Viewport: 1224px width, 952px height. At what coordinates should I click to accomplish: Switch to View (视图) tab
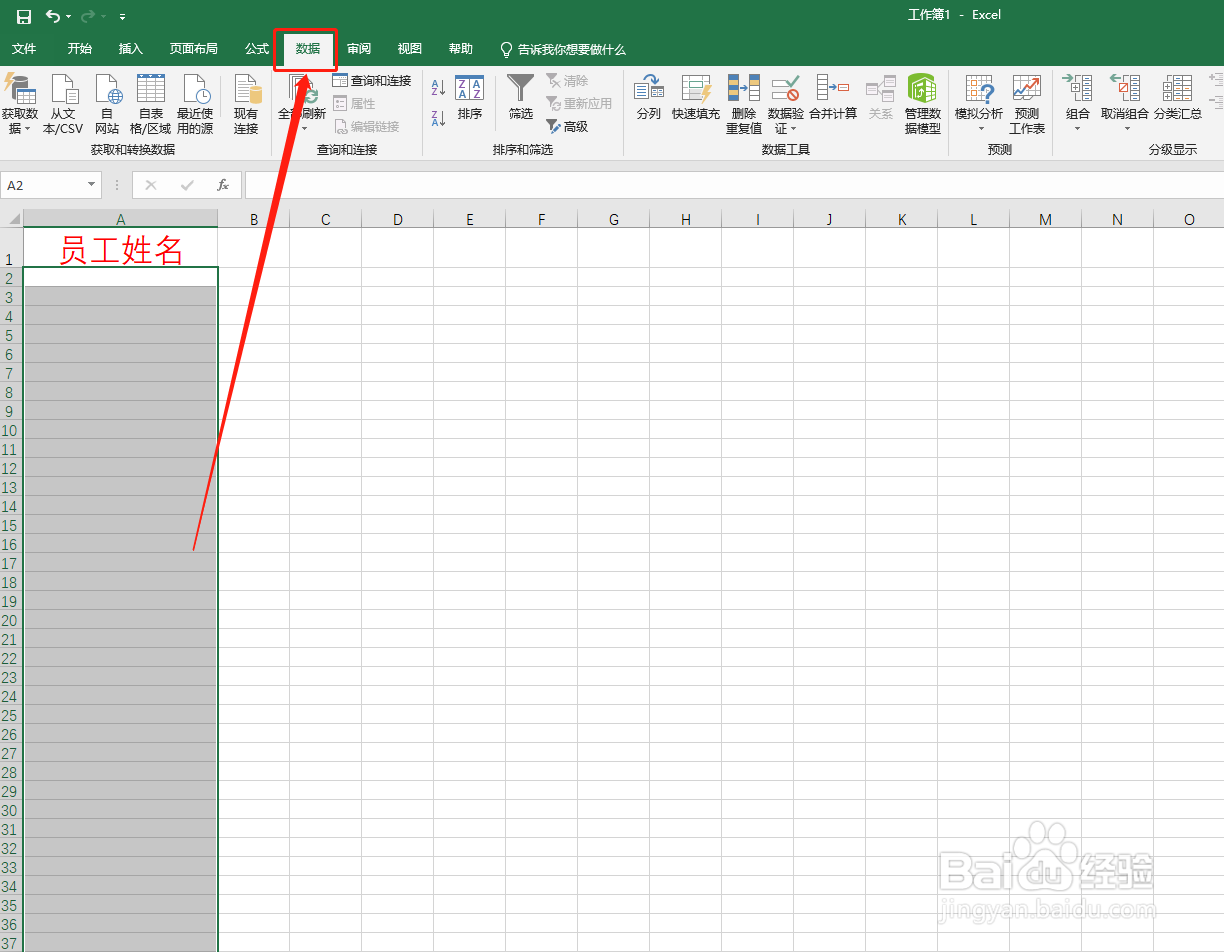[x=410, y=49]
